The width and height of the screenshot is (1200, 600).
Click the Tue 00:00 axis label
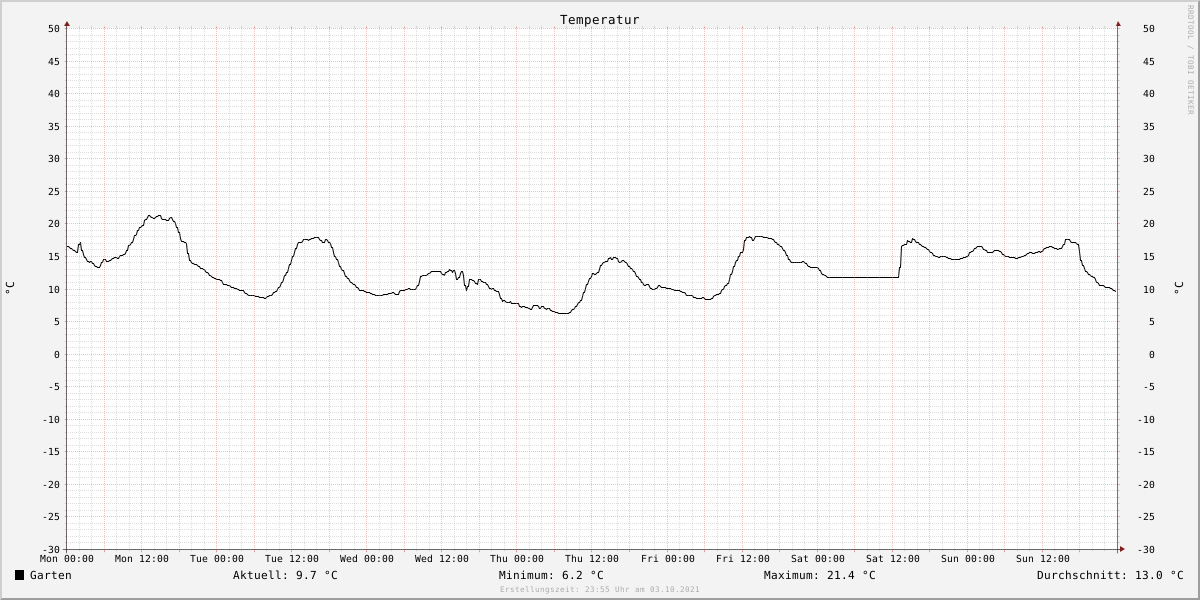click(217, 559)
